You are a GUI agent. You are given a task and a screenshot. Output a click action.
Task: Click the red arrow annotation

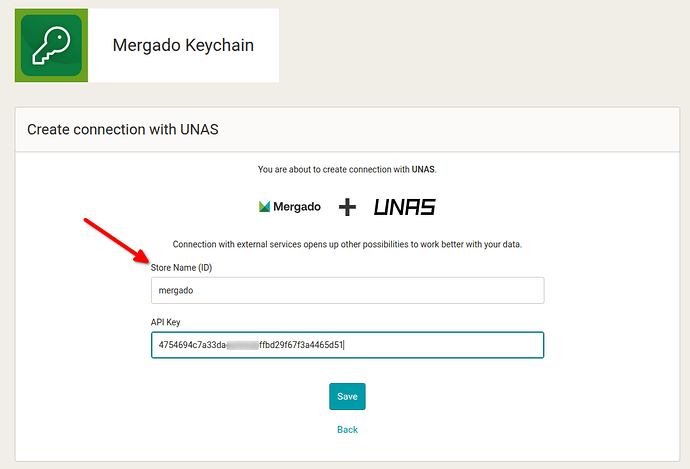115,240
